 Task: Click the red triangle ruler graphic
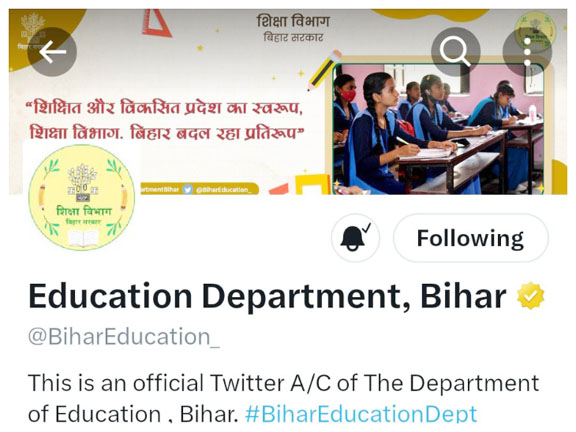click(156, 23)
